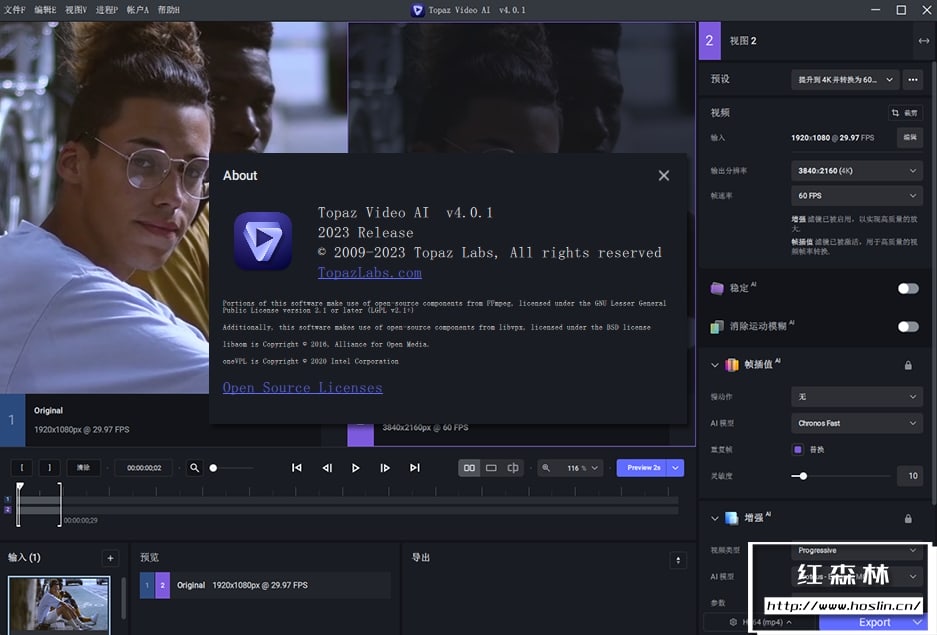Toggle the 消除运动模糊 switch
Image resolution: width=937 pixels, height=635 pixels.
click(908, 327)
